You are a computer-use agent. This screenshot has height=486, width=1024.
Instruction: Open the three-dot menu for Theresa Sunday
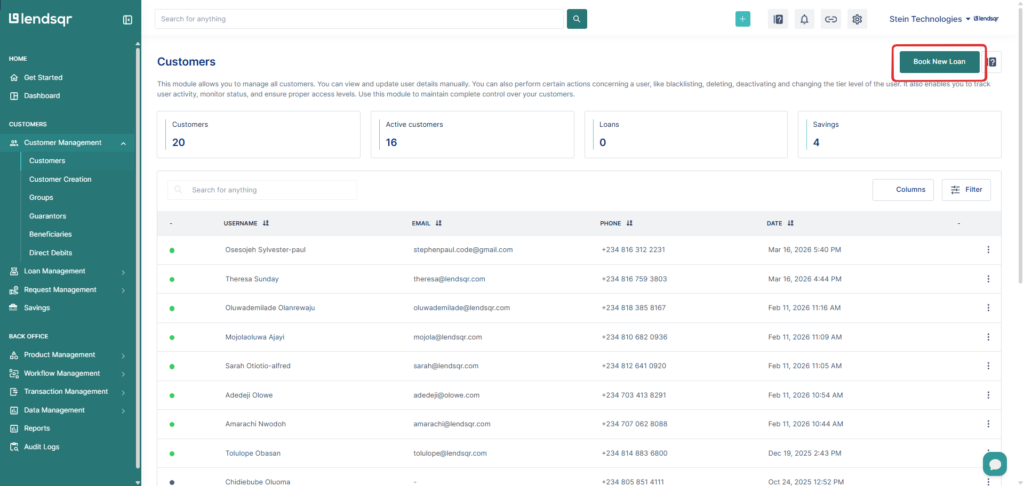point(988,278)
